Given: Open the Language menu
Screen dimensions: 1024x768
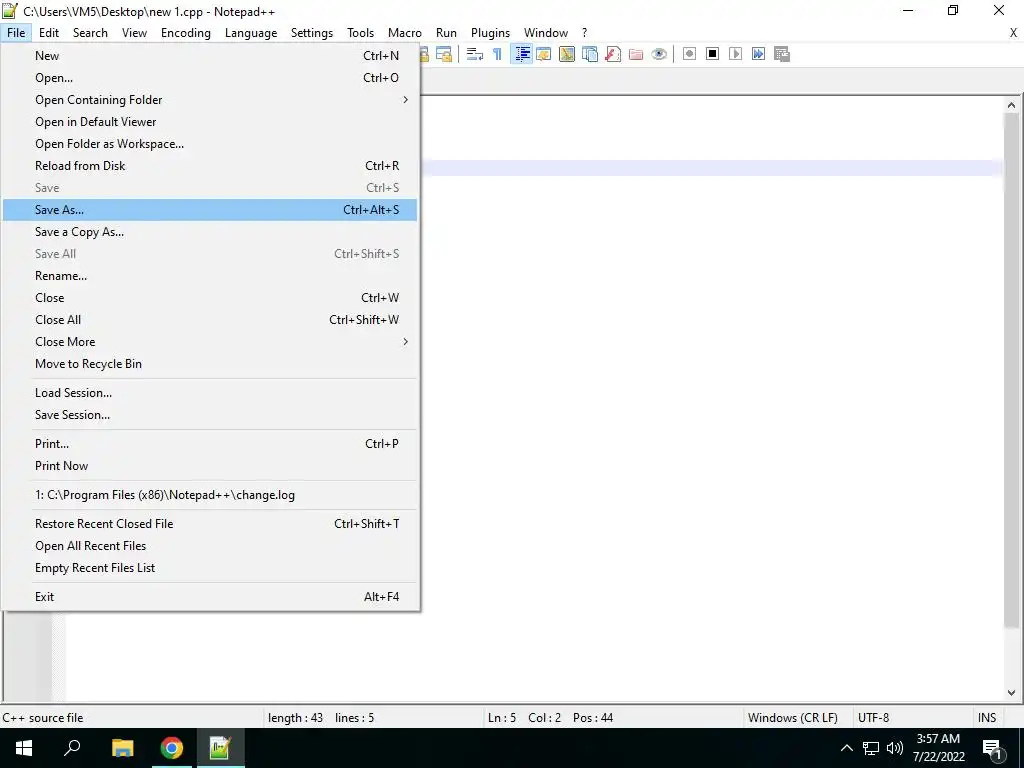Looking at the screenshot, I should (251, 33).
